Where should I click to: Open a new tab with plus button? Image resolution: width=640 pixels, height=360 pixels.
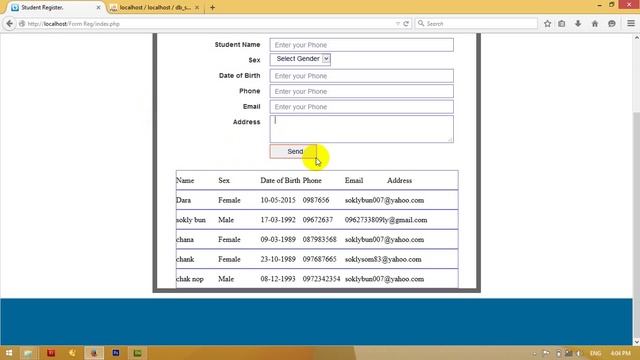[212, 7]
